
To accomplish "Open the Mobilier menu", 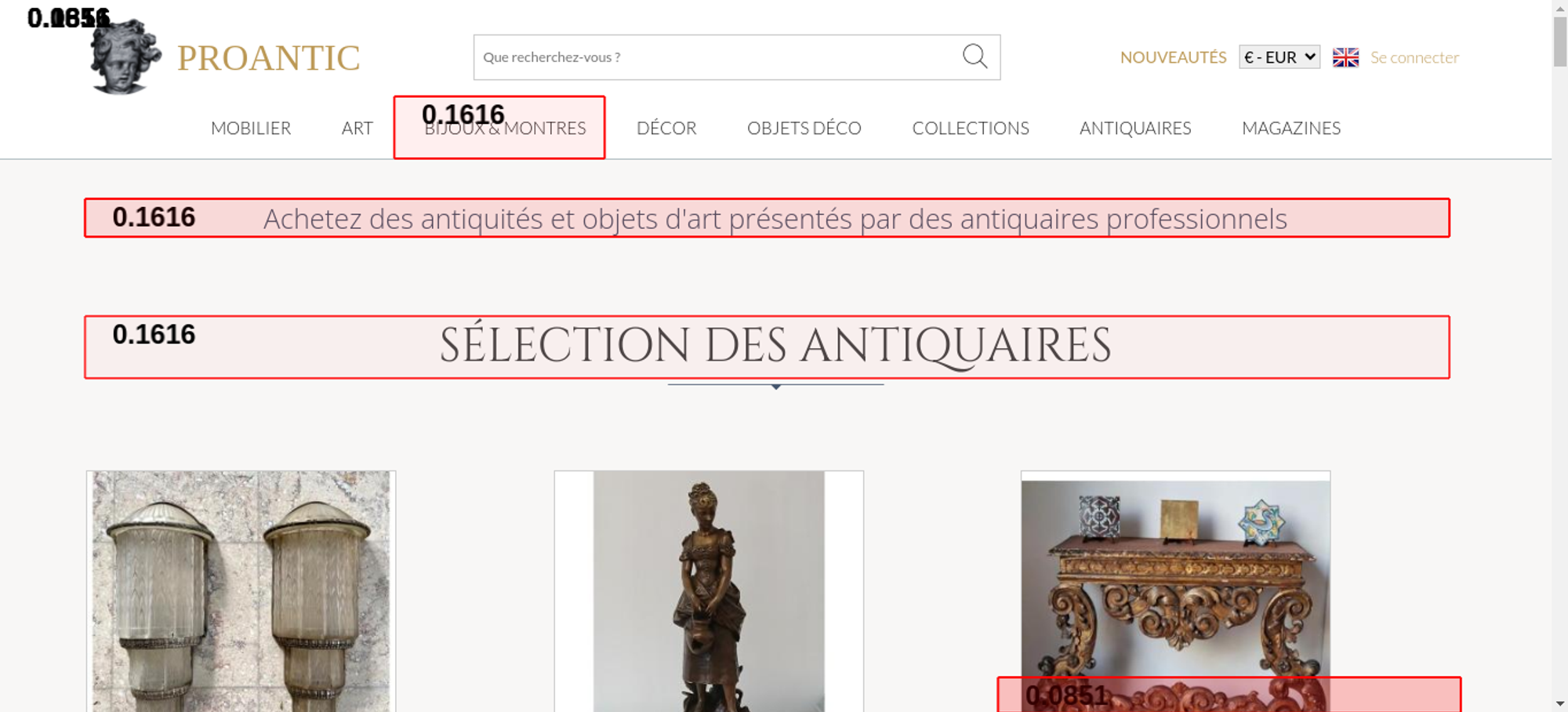I will [x=251, y=128].
